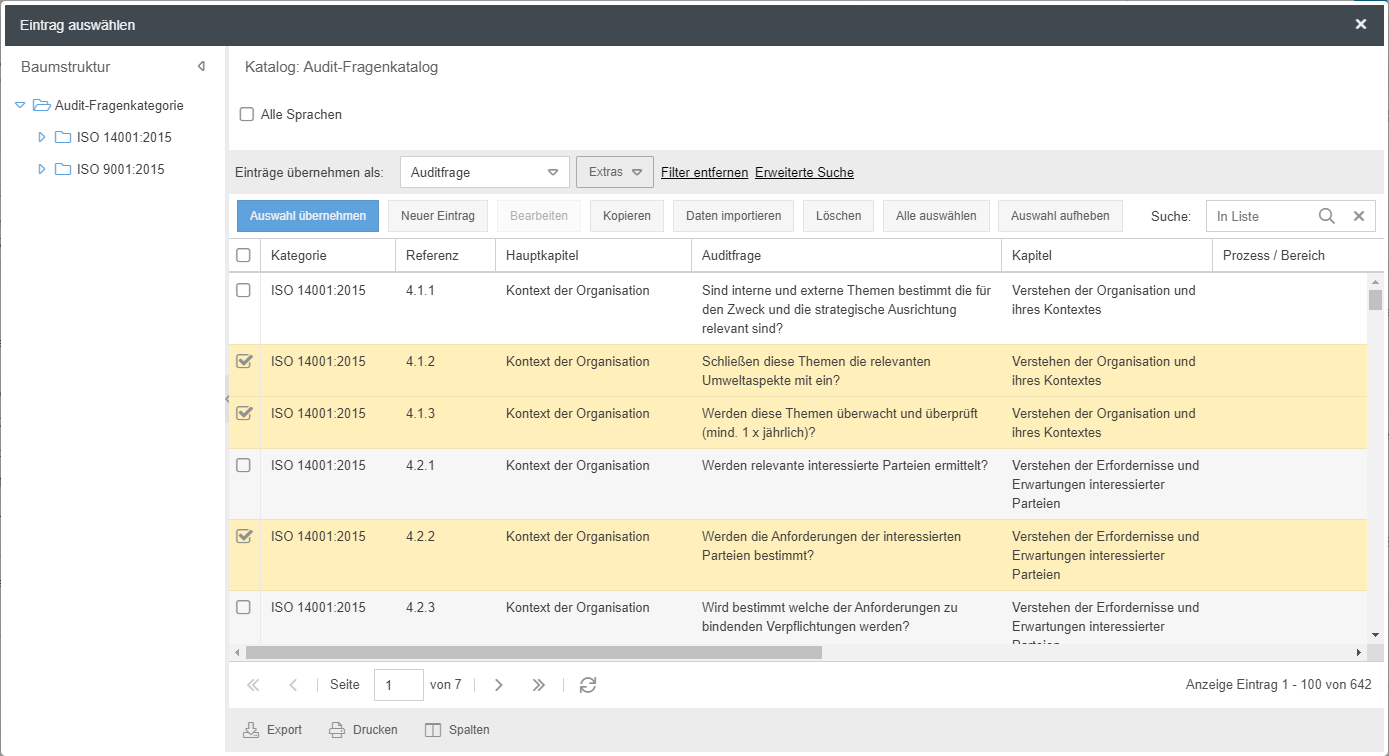Image resolution: width=1389 pixels, height=756 pixels.
Task: Click the refresh list icon in pagination bar
Action: [x=588, y=685]
